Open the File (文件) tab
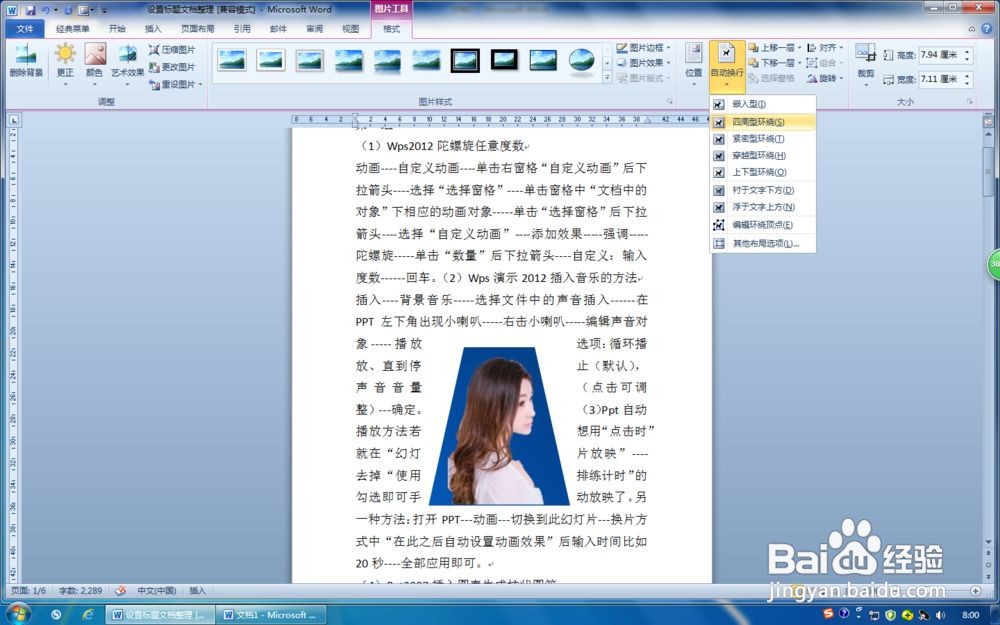This screenshot has height=625, width=1000. [x=25, y=29]
